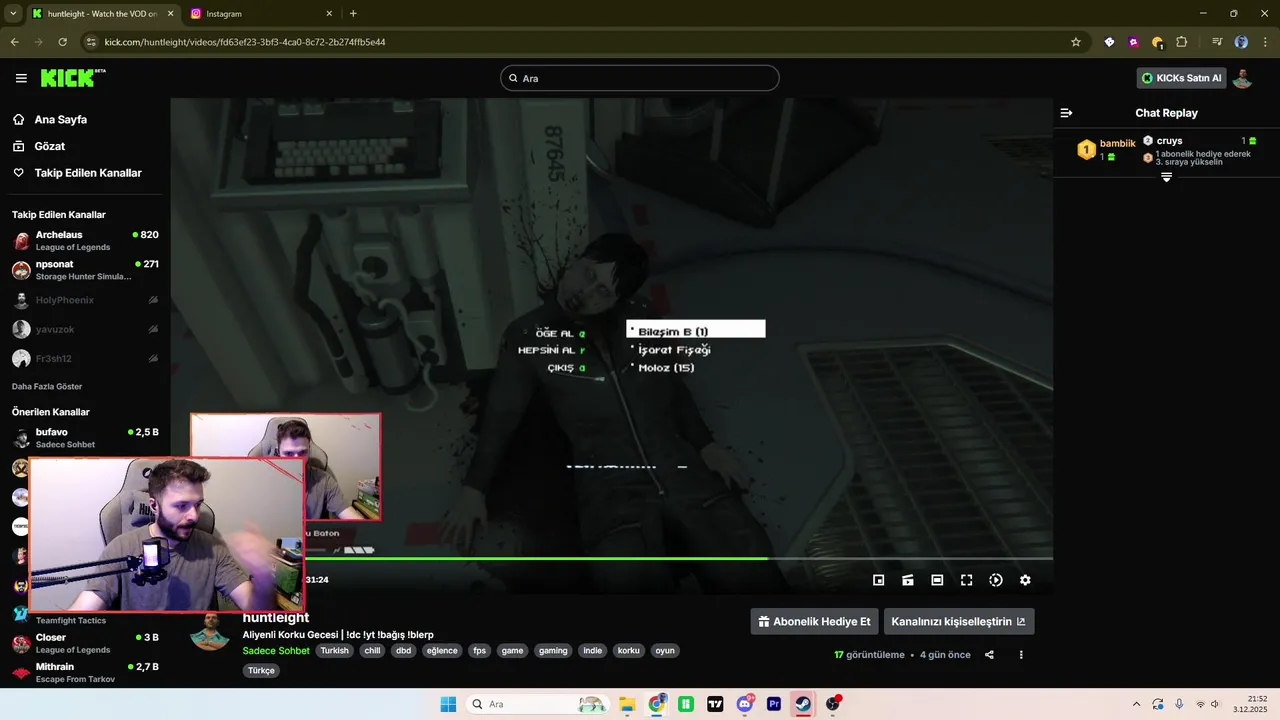Screen dimensions: 1280x720
Task: Open OBS Studio from the taskbar
Action: 833,704
